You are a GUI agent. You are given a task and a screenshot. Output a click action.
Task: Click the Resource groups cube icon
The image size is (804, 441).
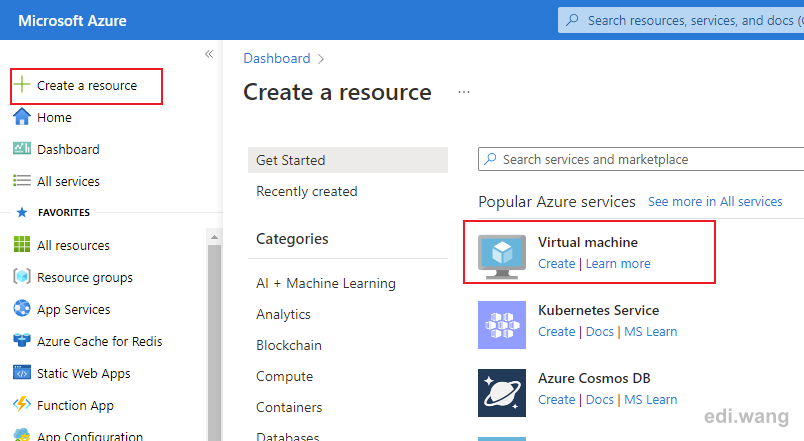pyautogui.click(x=22, y=277)
